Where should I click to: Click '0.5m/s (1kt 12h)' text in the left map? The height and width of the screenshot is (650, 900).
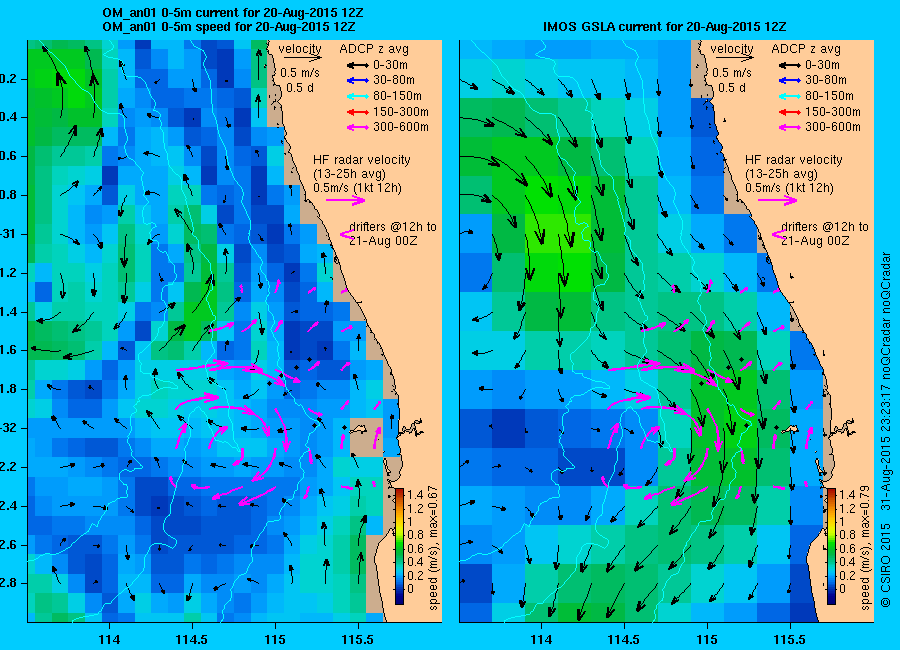coord(358,188)
